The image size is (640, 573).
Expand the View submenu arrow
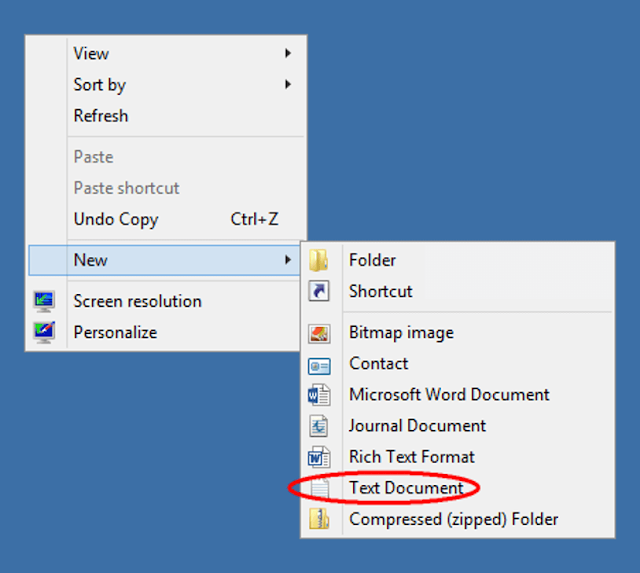point(288,53)
